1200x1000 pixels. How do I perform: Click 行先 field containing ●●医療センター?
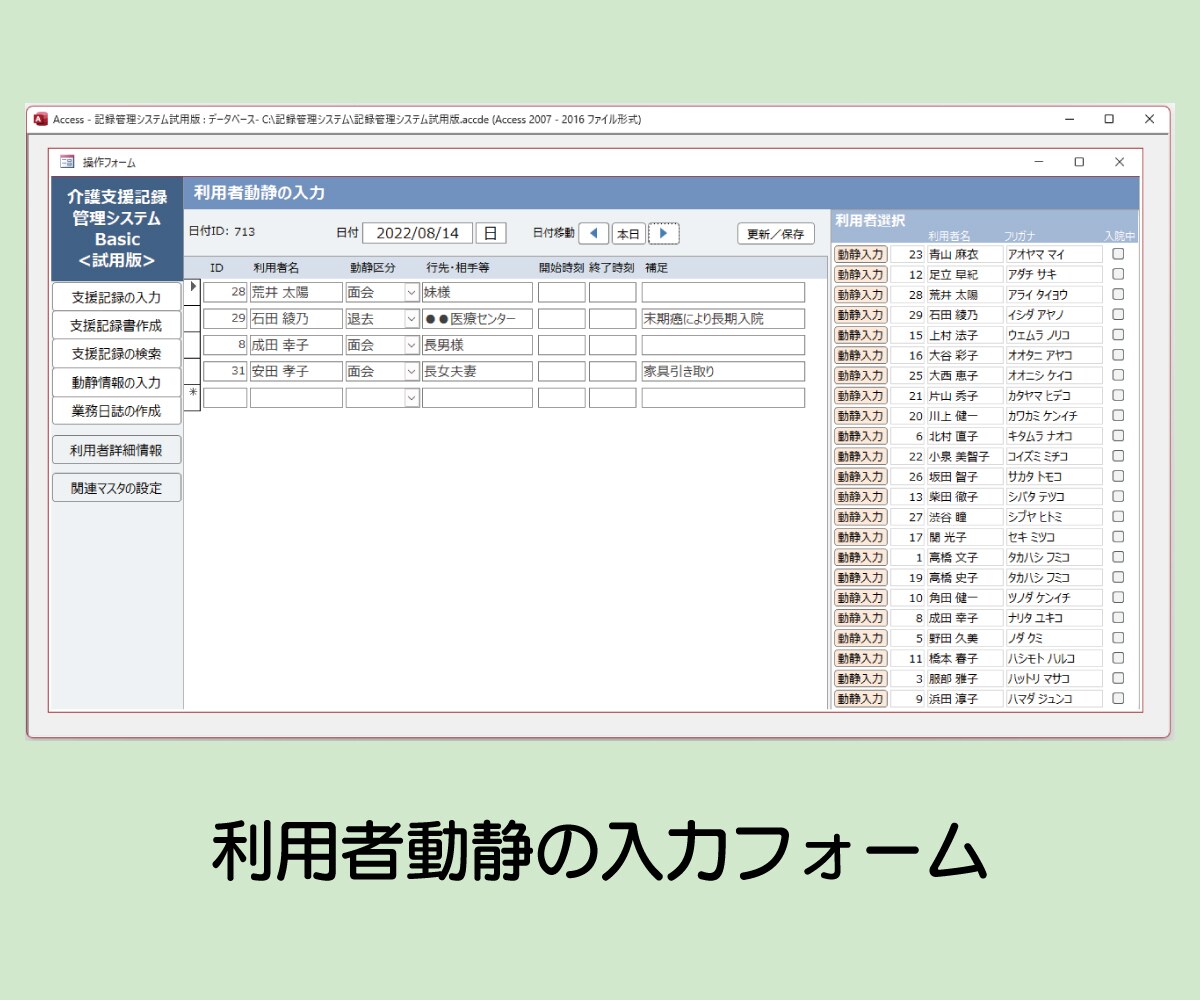[477, 319]
